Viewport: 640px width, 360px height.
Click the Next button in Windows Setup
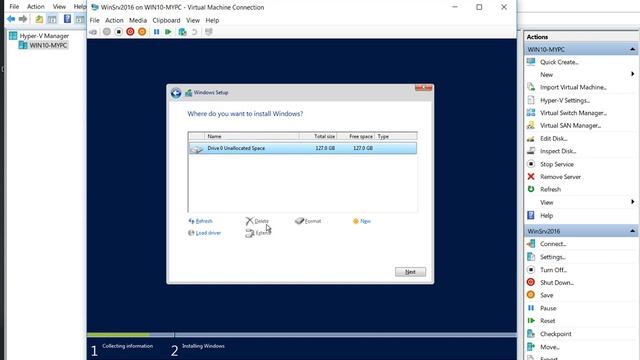tap(410, 272)
